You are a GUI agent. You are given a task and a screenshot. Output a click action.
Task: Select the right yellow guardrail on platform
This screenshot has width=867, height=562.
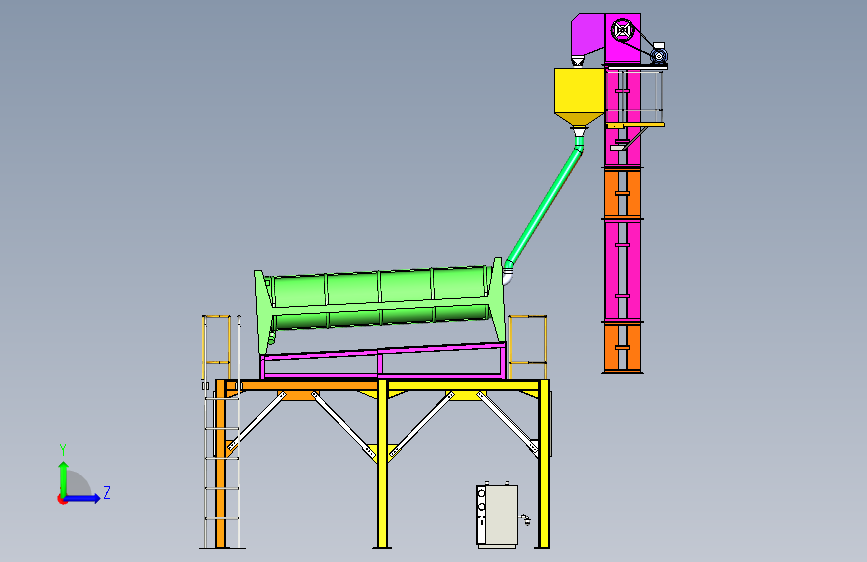point(527,347)
